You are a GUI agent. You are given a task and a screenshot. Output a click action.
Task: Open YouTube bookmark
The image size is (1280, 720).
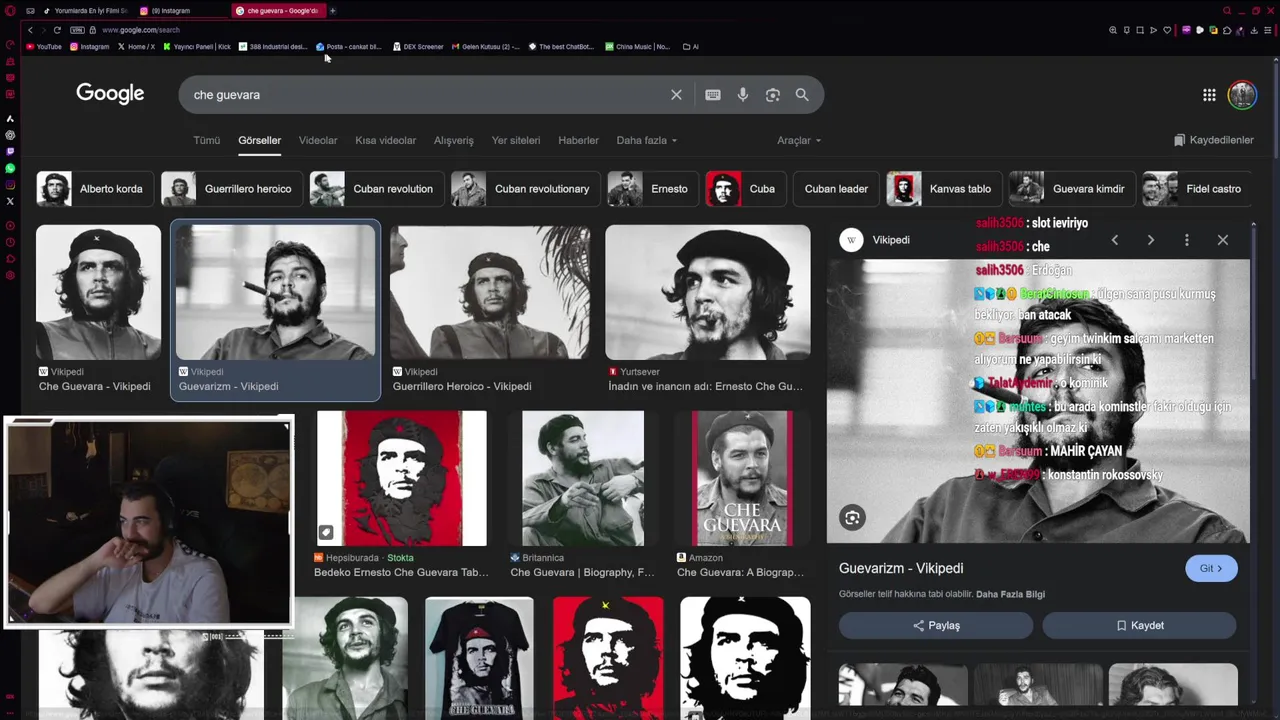[44, 46]
